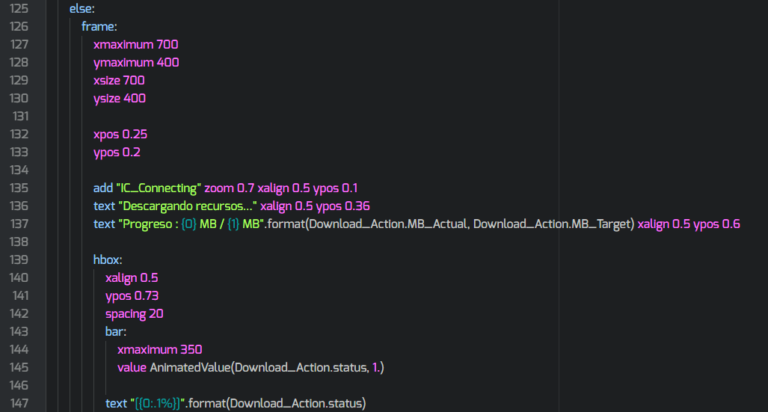Select the ysize 400 line
Image resolution: width=768 pixels, height=412 pixels.
pyautogui.click(x=119, y=98)
